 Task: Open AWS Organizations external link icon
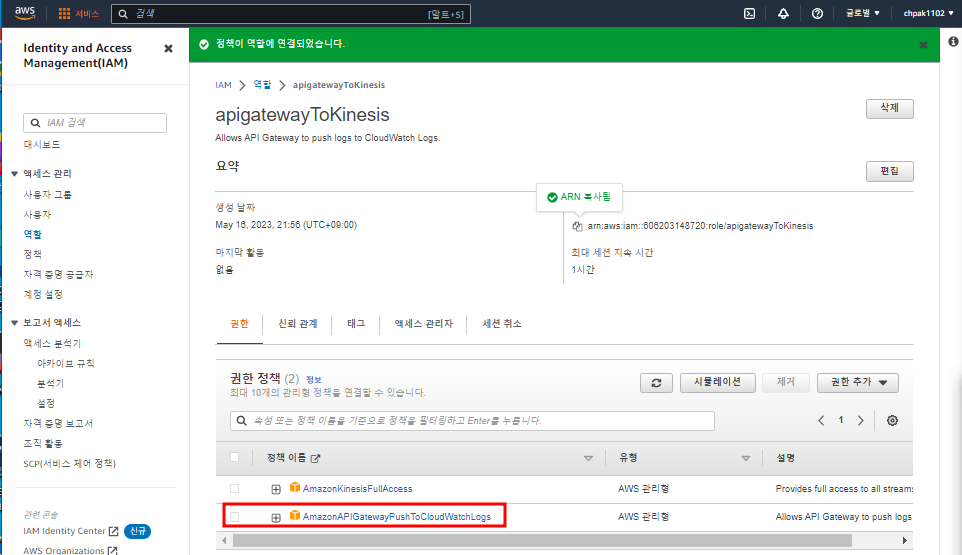click(x=112, y=551)
